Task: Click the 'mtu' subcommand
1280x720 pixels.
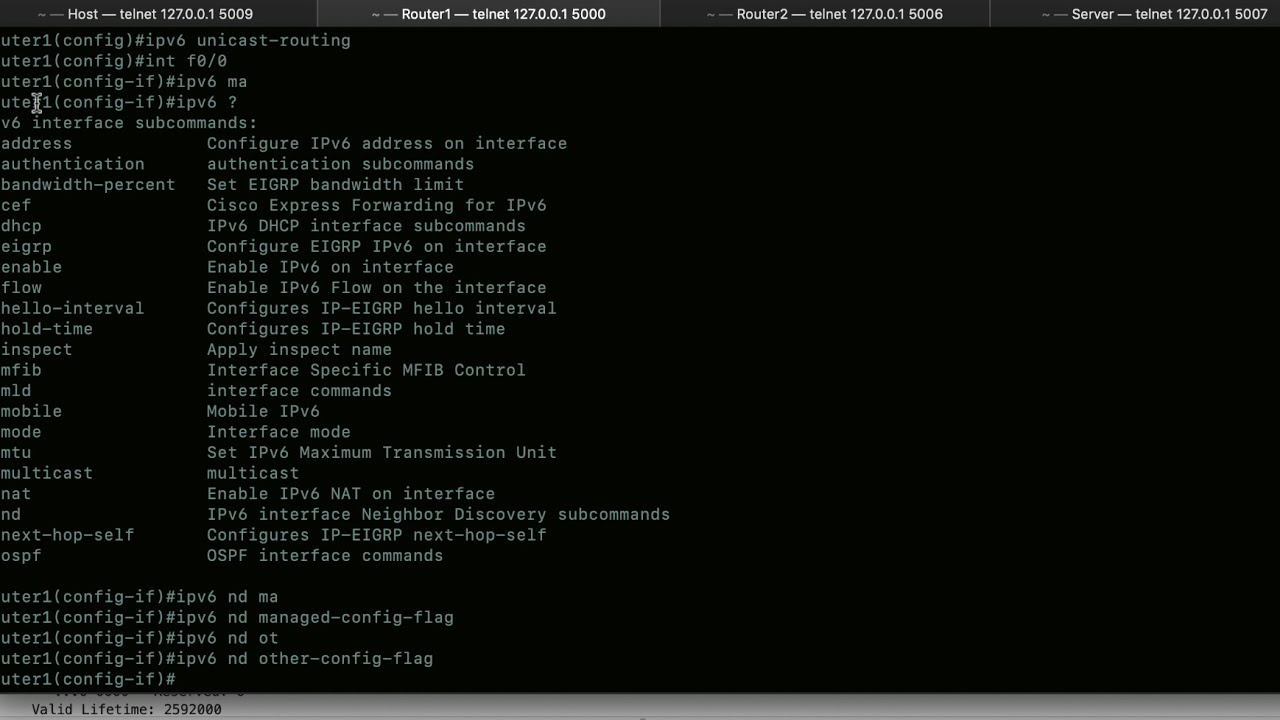Action: click(16, 453)
